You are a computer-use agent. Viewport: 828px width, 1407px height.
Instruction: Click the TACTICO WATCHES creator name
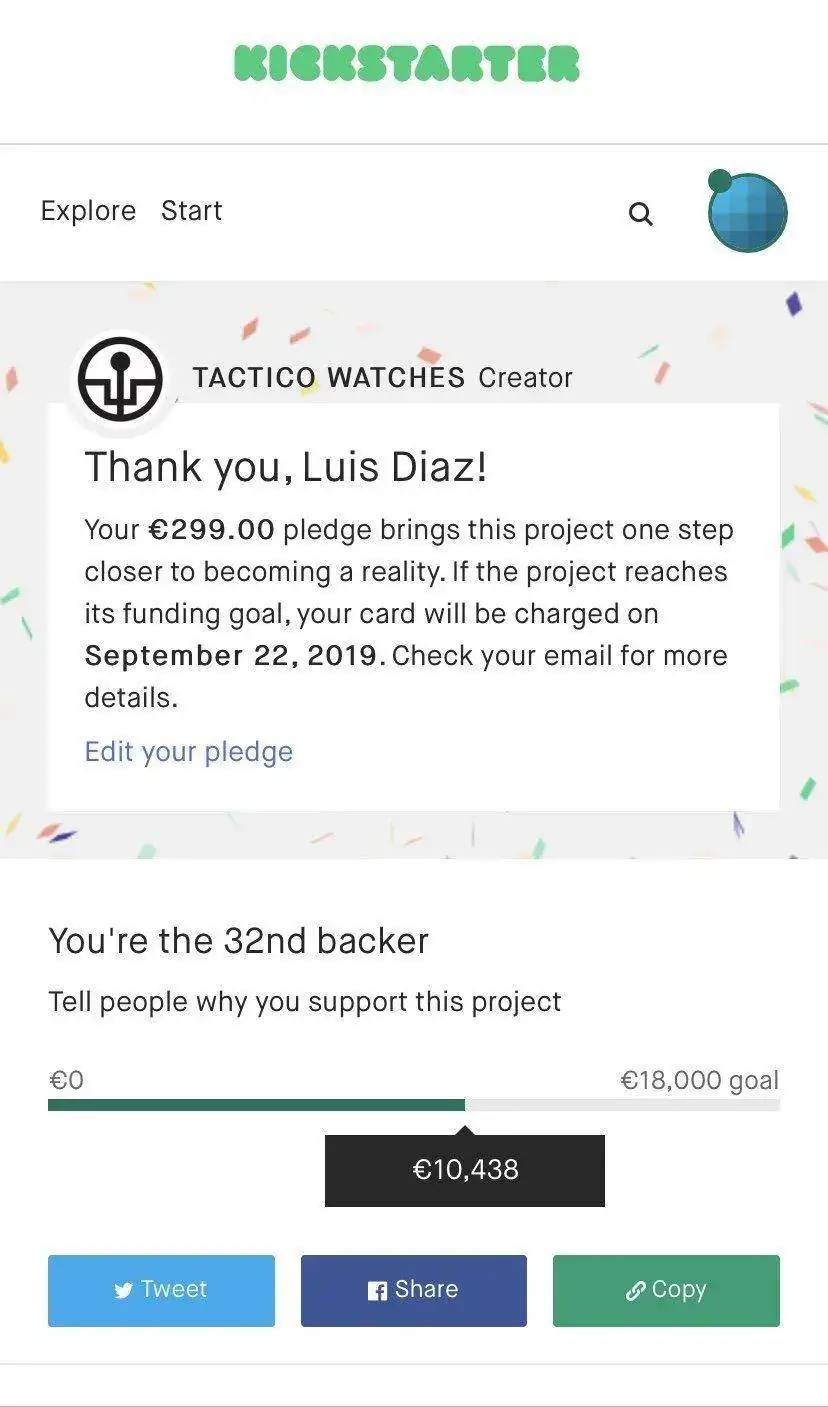point(329,378)
